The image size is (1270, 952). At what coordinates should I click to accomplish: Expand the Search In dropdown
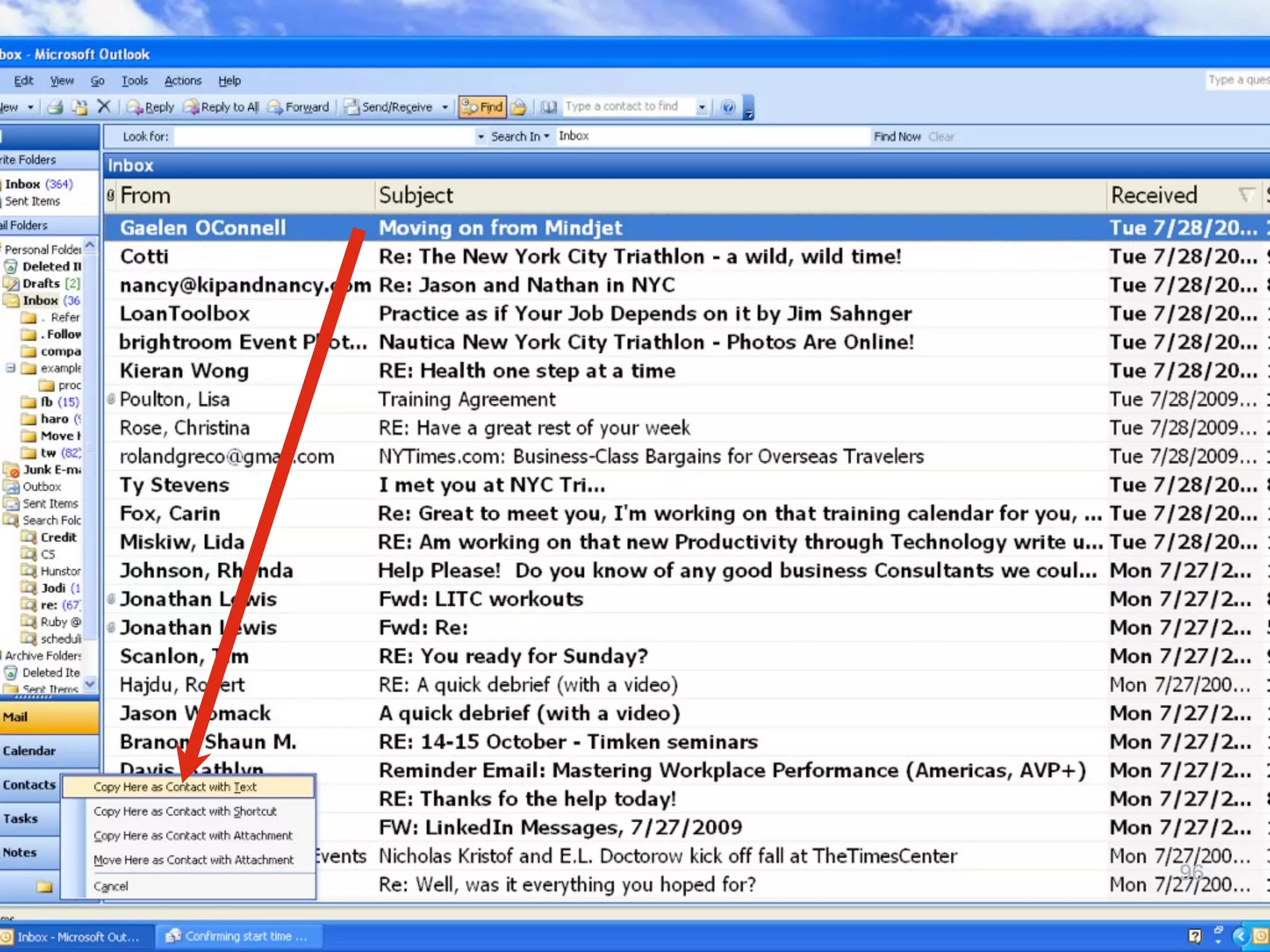pos(520,136)
